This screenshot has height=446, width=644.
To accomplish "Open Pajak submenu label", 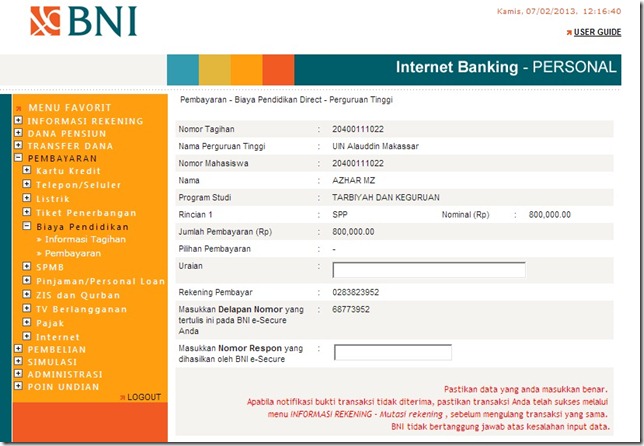I will coord(50,323).
